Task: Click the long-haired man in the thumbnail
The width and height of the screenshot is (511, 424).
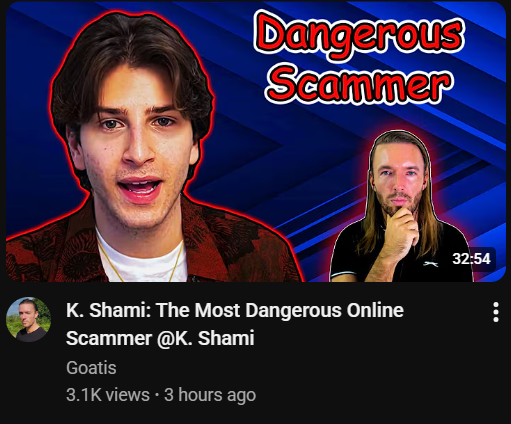Action: point(400,207)
